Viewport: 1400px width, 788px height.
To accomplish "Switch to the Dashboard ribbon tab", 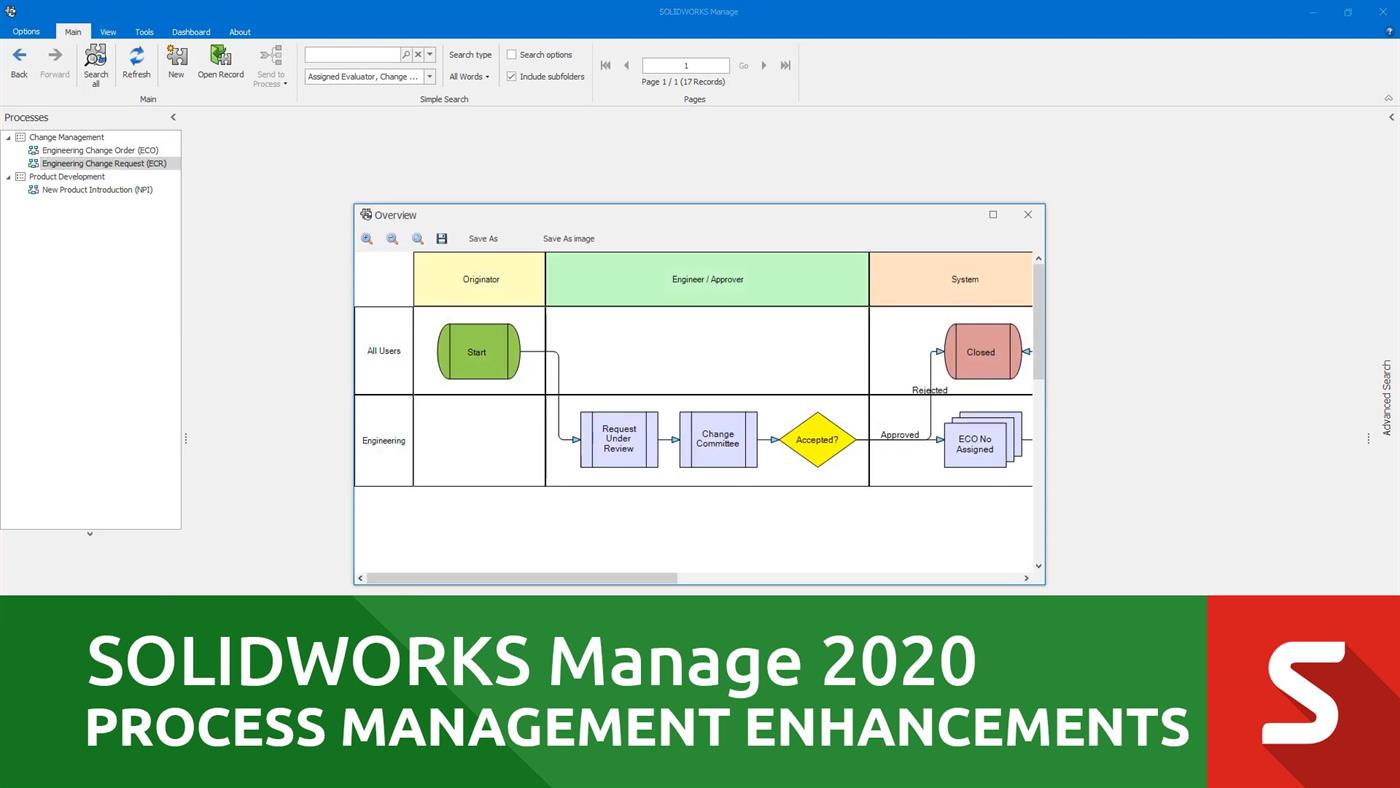I will [191, 31].
